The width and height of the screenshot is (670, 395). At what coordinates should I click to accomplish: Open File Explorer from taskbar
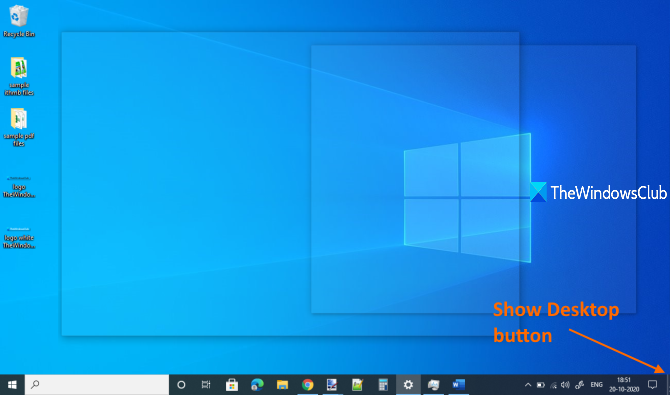(282, 385)
